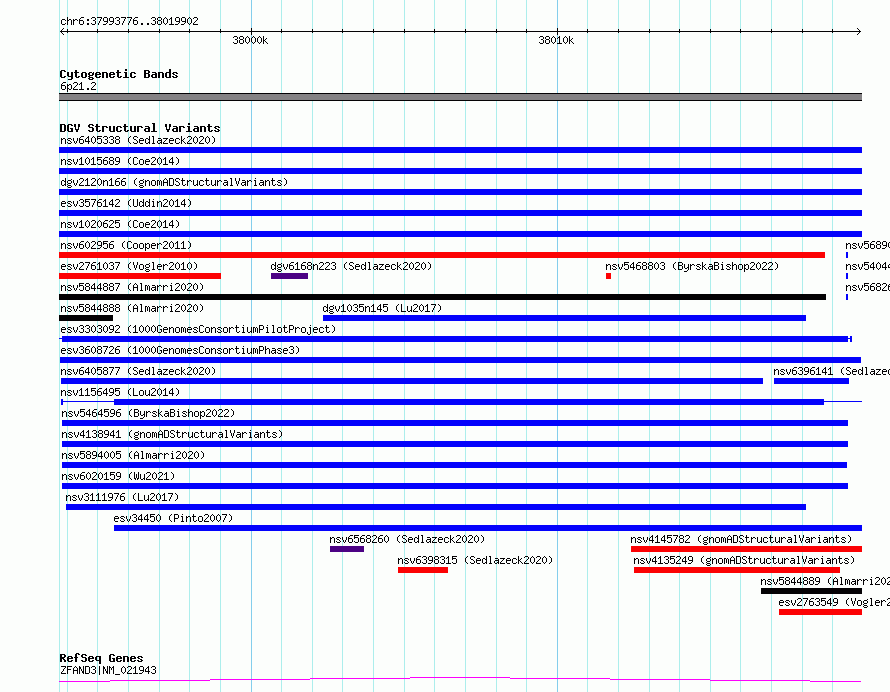Click the ZFAND3|NM_021943 gene label

(x=108, y=670)
